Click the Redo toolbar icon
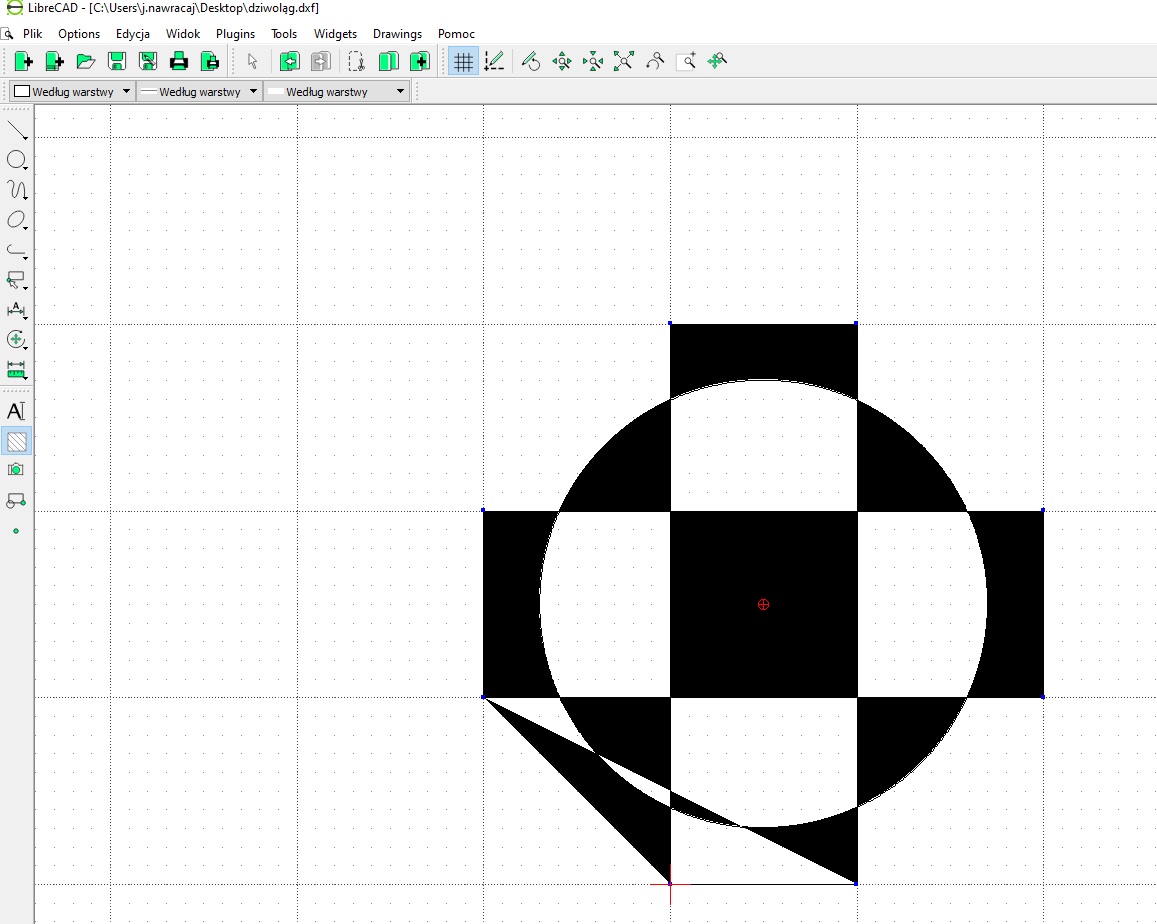Image resolution: width=1157 pixels, height=924 pixels. (x=320, y=61)
